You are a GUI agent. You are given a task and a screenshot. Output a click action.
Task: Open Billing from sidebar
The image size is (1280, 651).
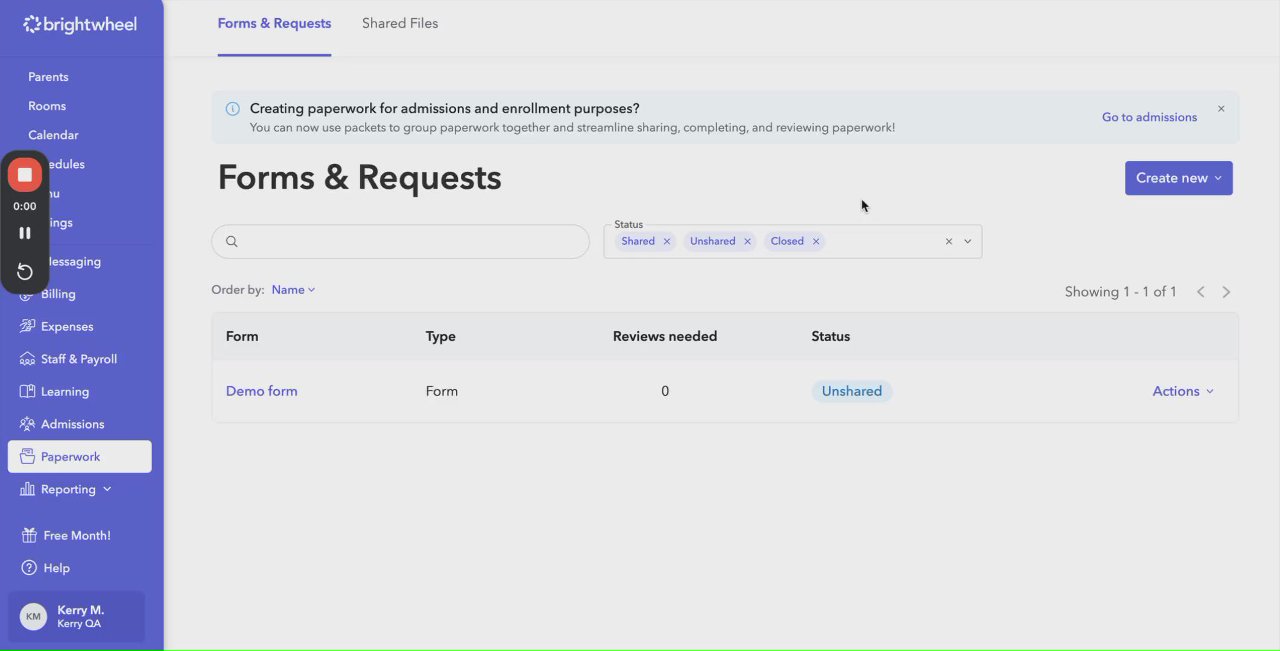coord(58,294)
